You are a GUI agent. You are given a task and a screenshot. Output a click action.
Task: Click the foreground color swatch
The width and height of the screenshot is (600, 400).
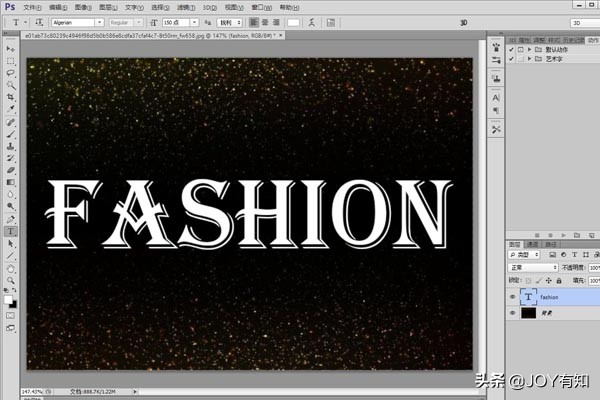(x=8, y=299)
